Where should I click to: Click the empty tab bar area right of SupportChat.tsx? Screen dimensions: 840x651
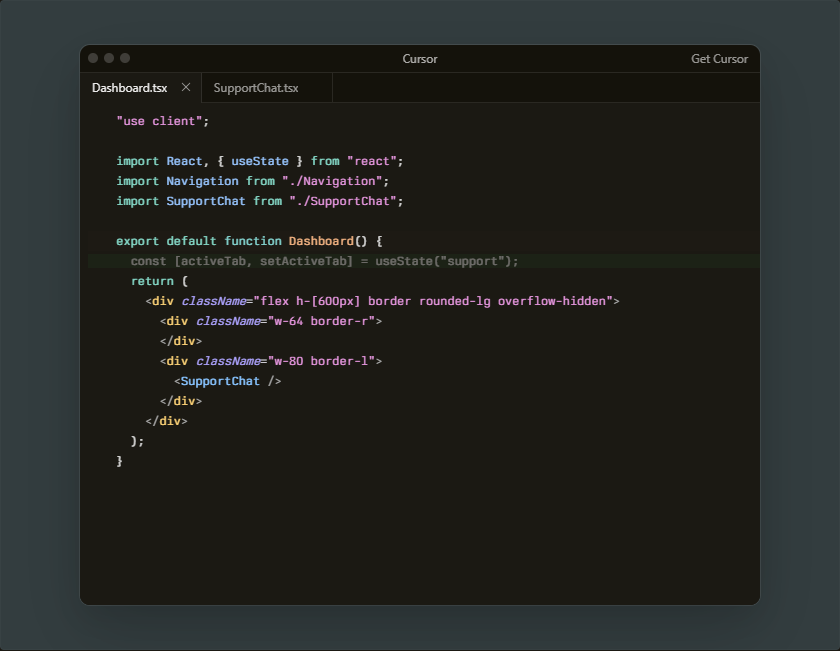[450, 88]
